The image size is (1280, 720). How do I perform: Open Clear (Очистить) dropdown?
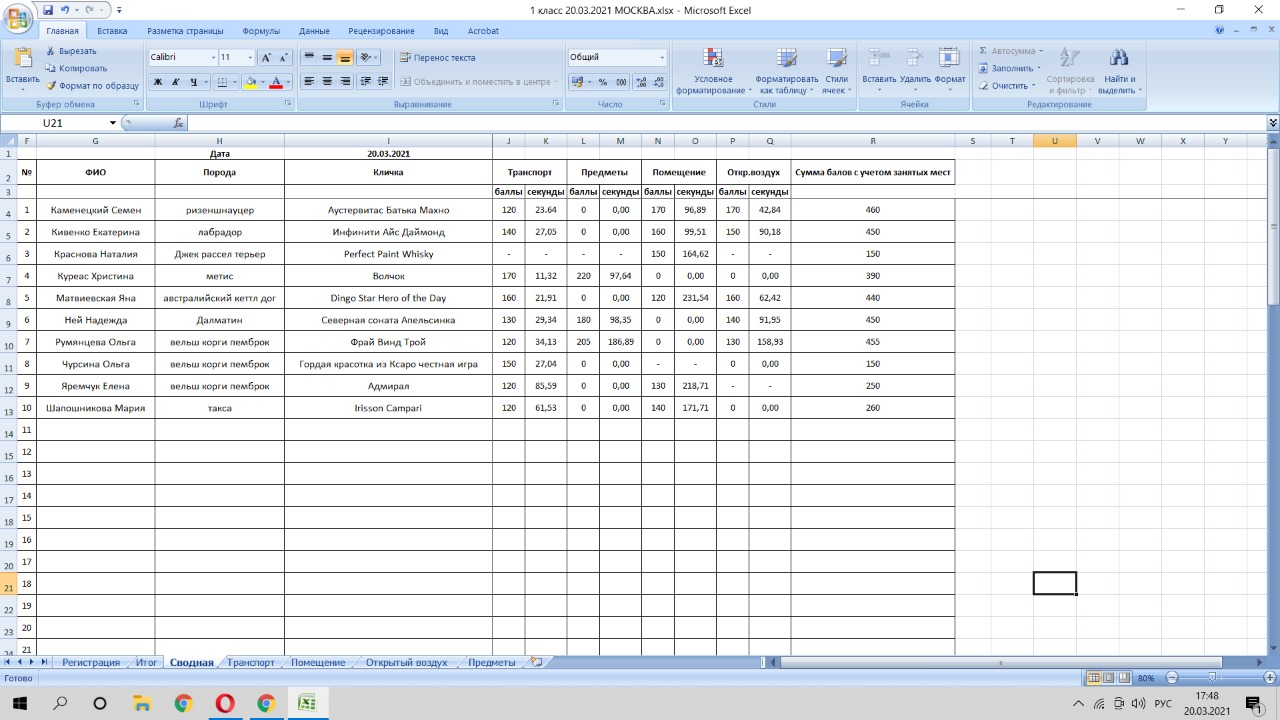(1007, 85)
